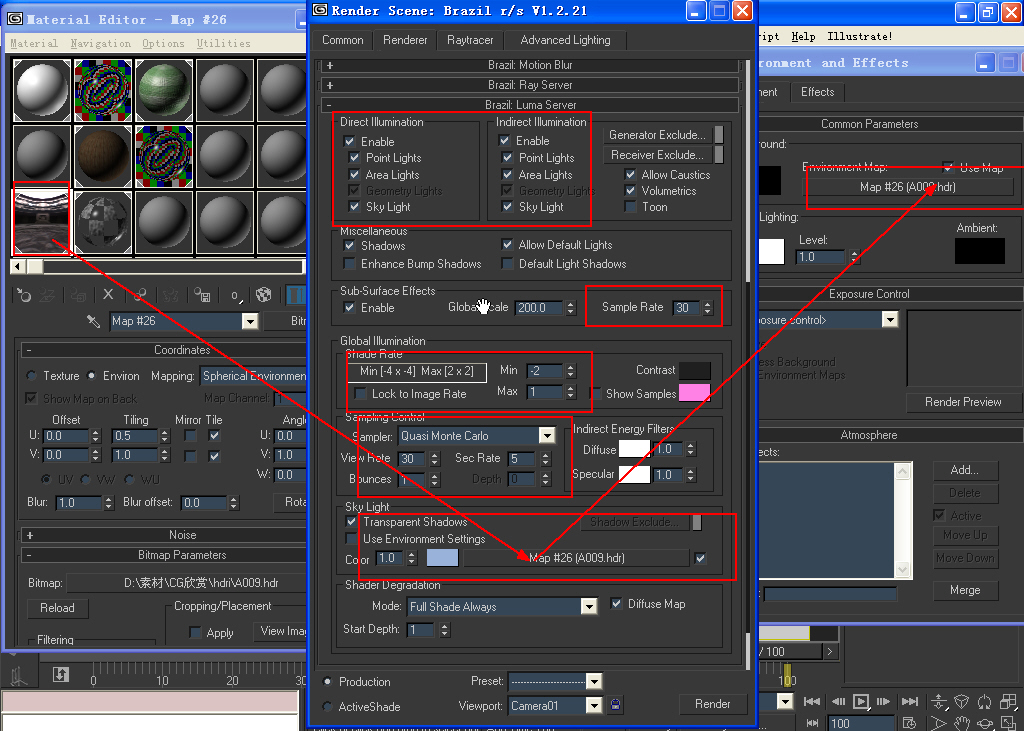The width and height of the screenshot is (1024, 731).
Task: Open the Navigation menu in Material Editor
Action: [101, 43]
